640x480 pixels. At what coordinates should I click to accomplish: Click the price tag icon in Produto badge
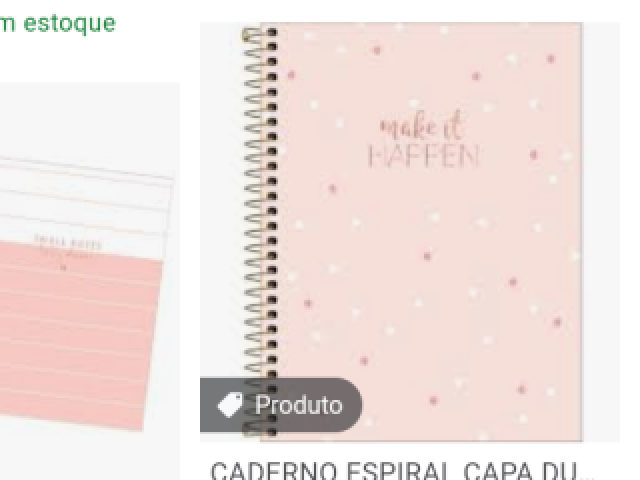(230, 404)
